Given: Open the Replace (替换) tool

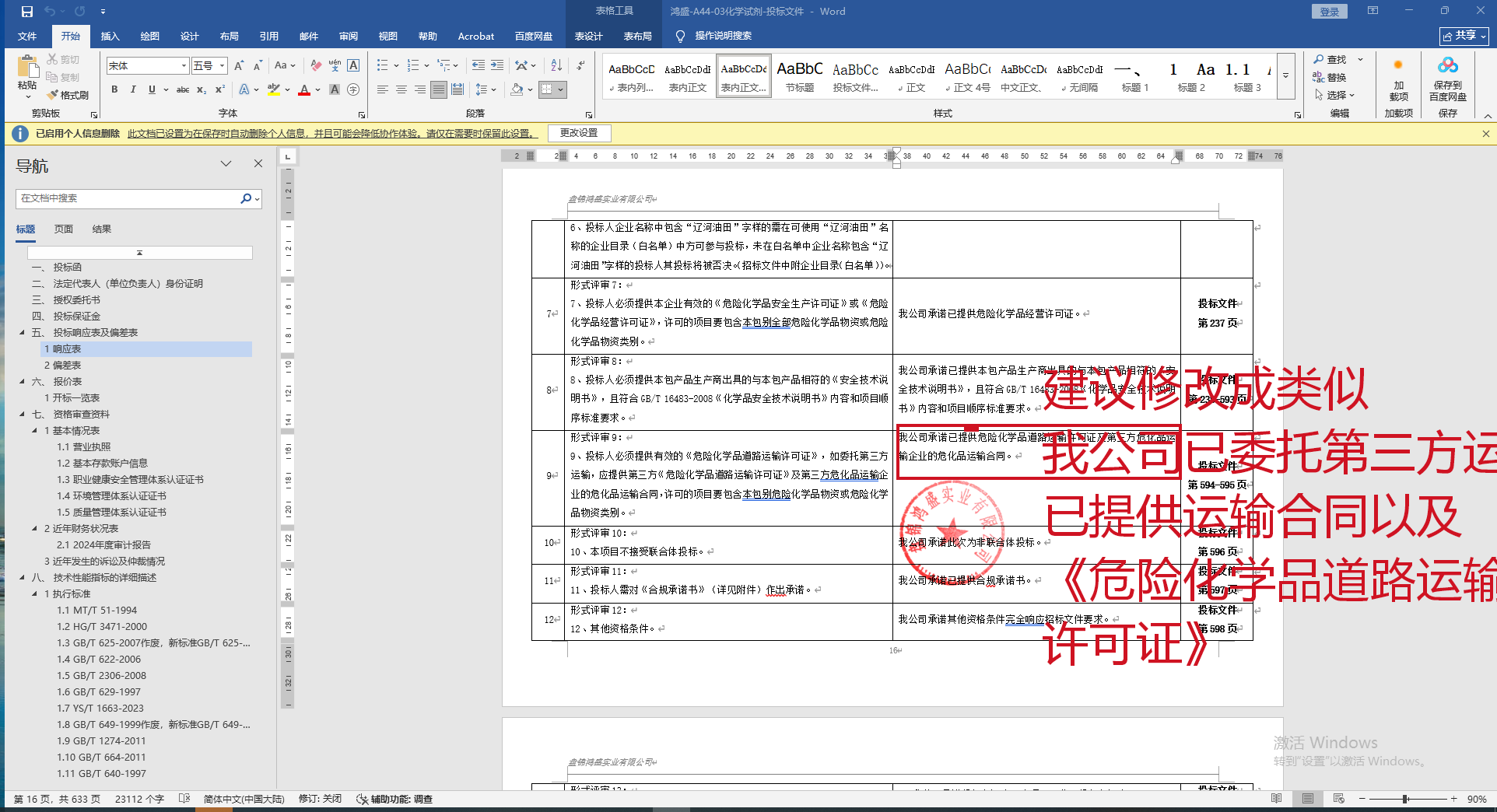Looking at the screenshot, I should click(x=1330, y=77).
